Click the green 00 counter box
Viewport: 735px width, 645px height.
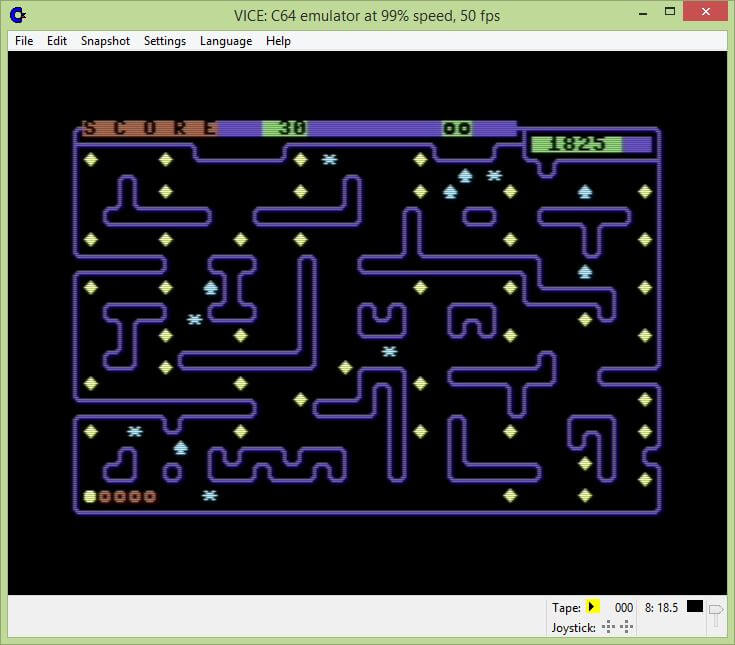(x=457, y=128)
